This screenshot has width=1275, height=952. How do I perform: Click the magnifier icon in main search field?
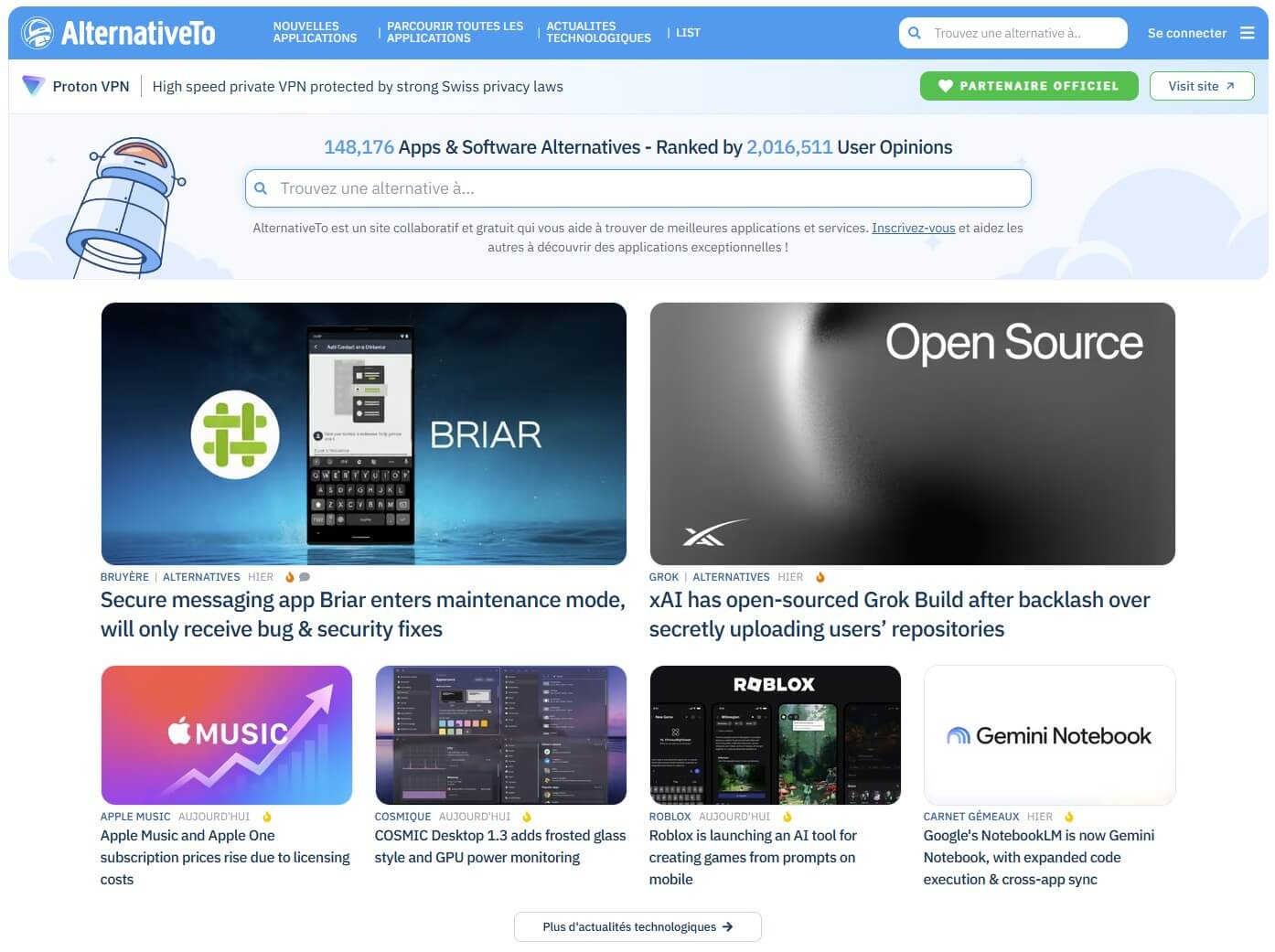(x=261, y=188)
